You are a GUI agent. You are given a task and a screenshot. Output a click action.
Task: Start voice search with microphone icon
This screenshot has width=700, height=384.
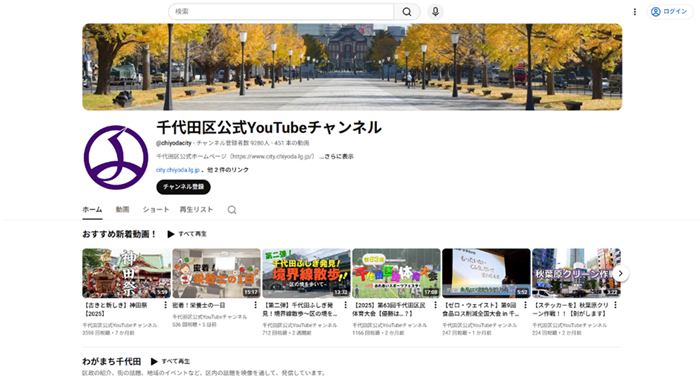tap(435, 12)
